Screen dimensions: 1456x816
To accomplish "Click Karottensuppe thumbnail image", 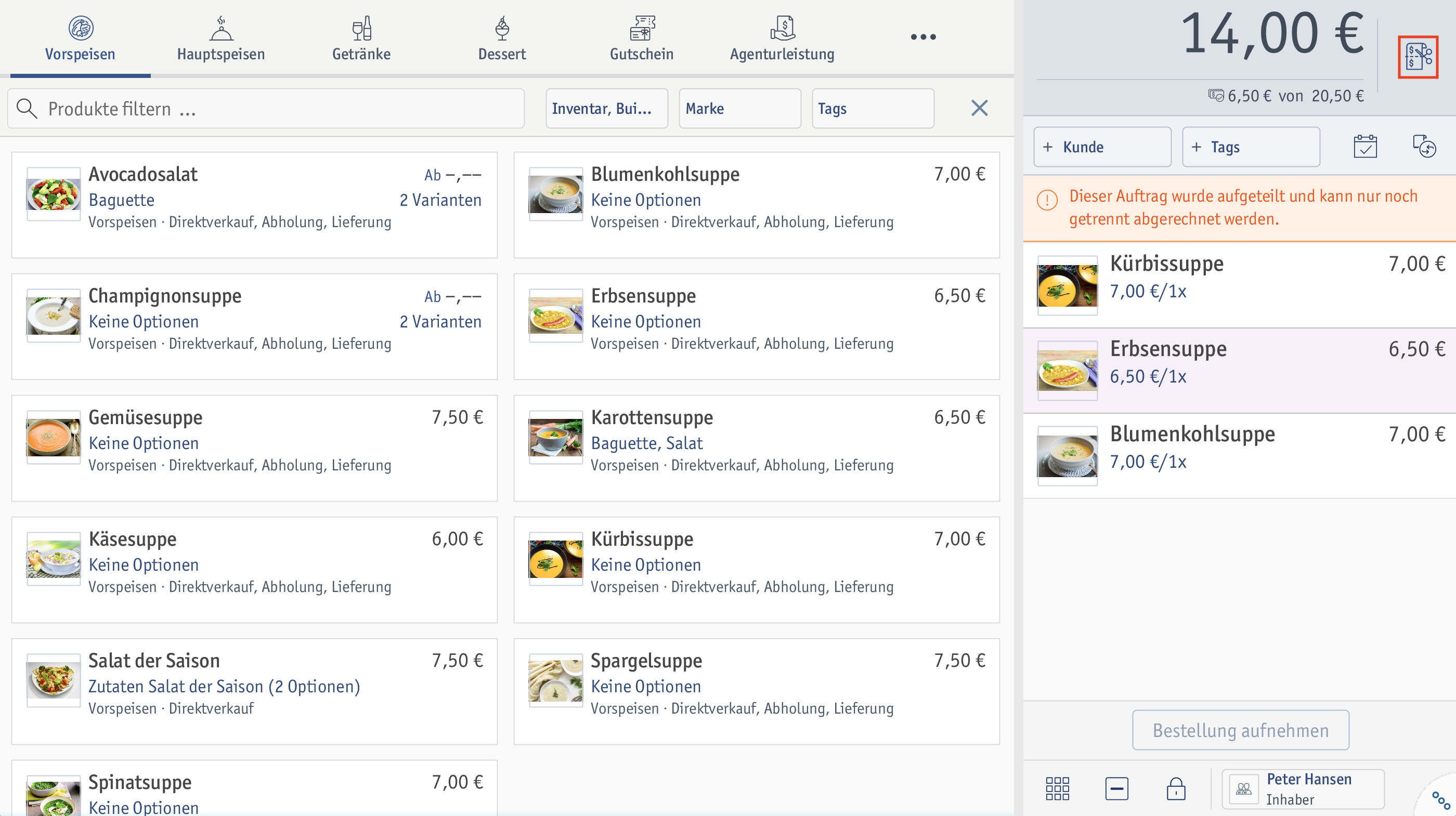I will coord(555,437).
